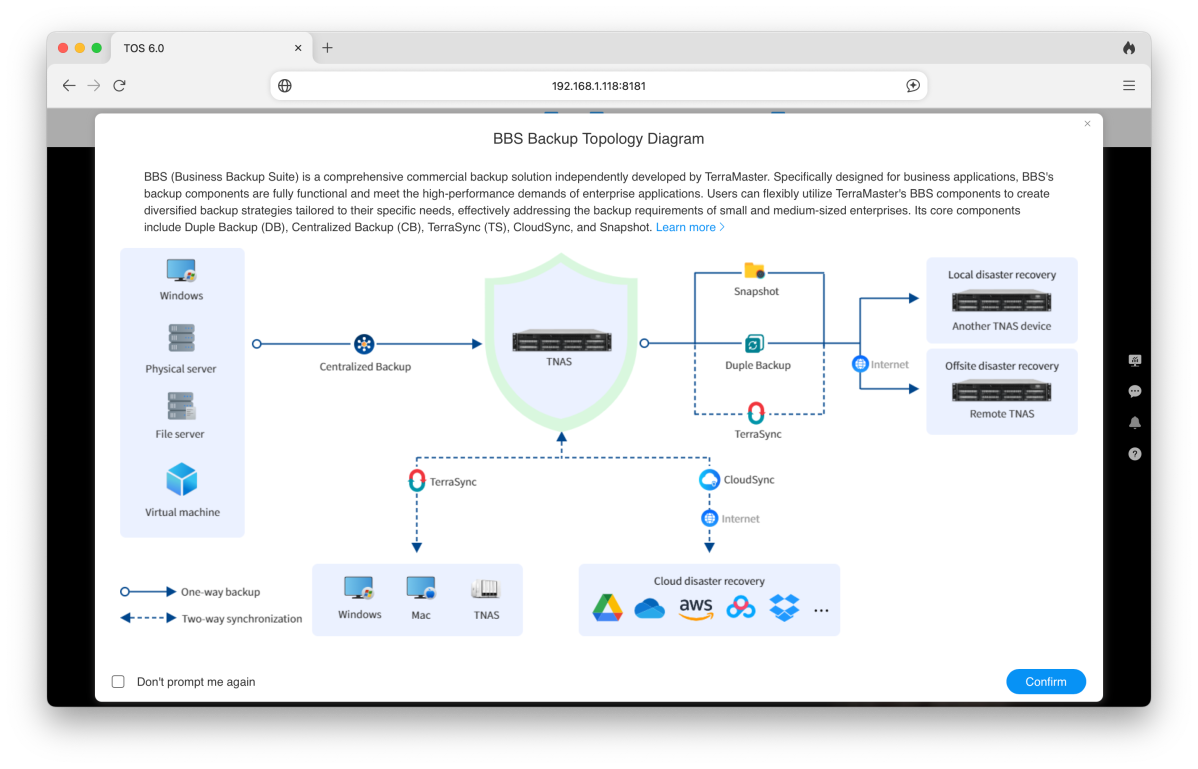Enable Don't prompt me again checkbox

[118, 682]
